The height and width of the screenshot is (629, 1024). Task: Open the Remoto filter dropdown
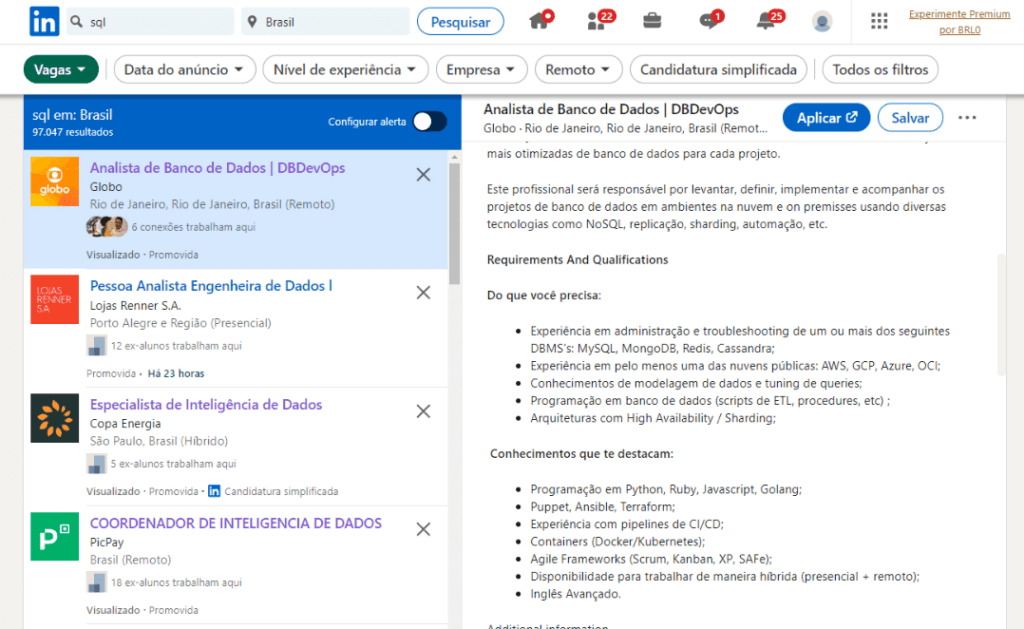coord(578,69)
